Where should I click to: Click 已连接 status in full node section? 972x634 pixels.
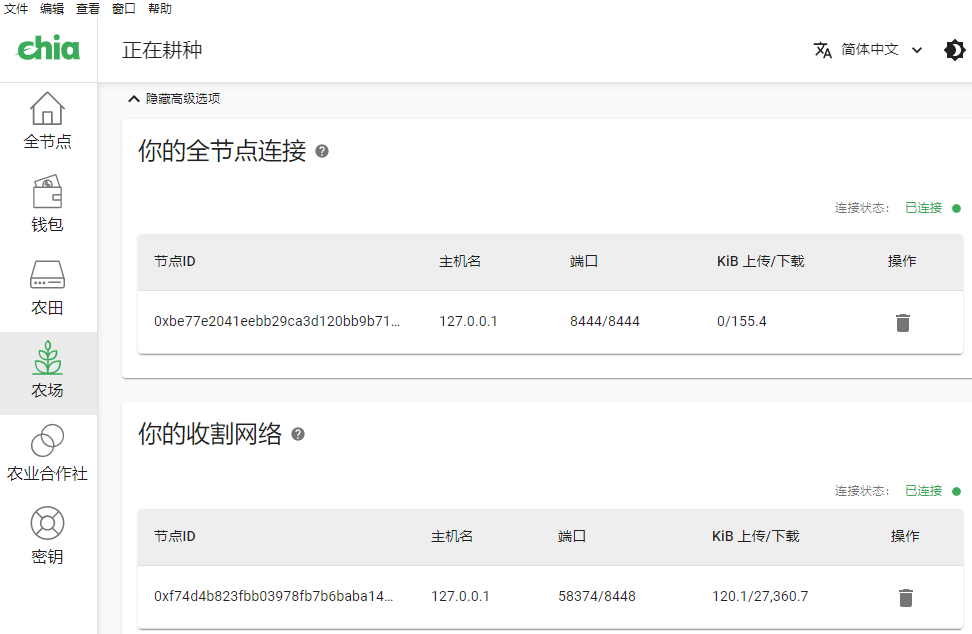click(923, 208)
